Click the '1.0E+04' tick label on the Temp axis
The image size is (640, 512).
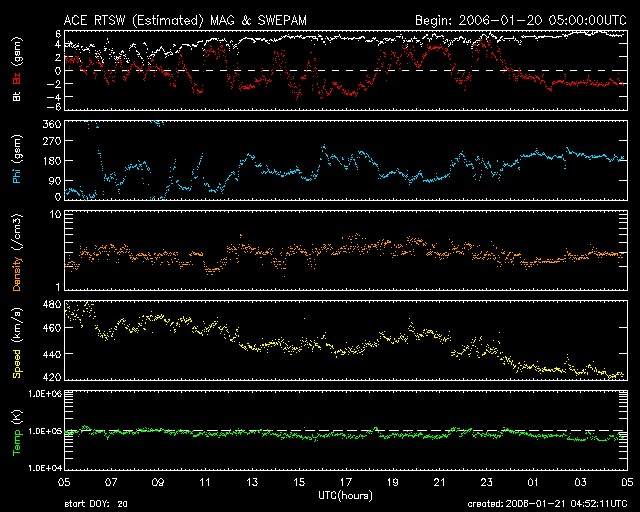click(x=45, y=468)
